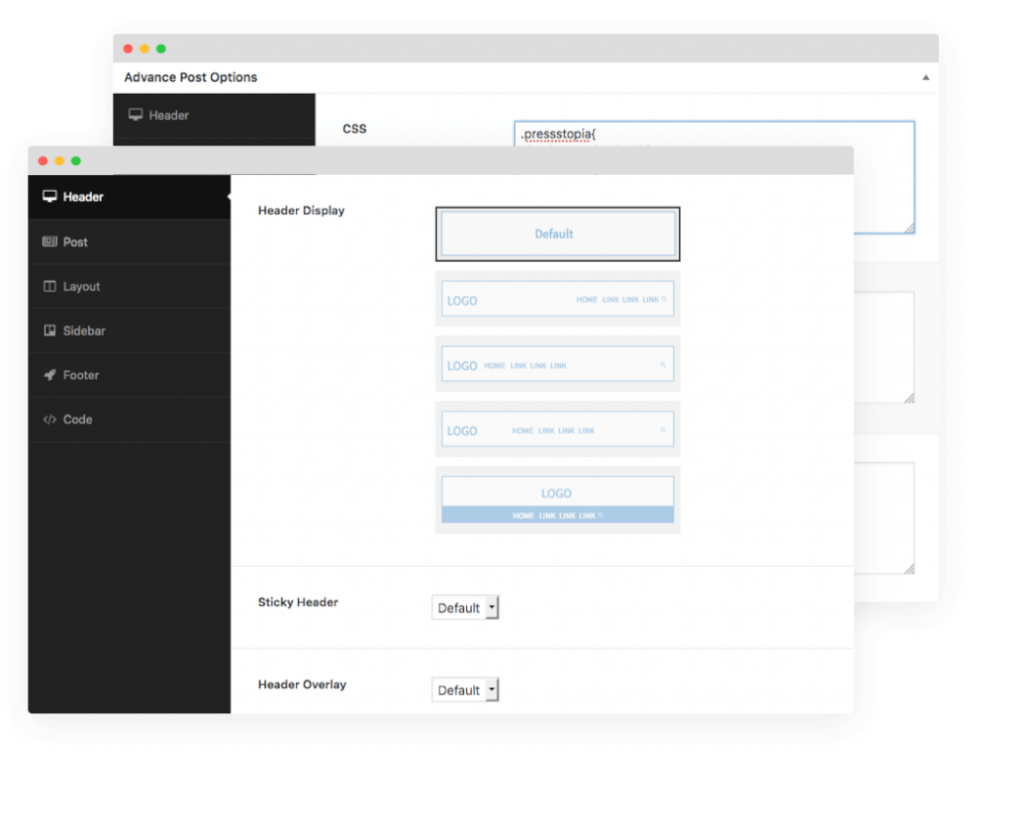The image size is (1024, 817).
Task: Select the Default header display option
Action: pyautogui.click(x=557, y=234)
